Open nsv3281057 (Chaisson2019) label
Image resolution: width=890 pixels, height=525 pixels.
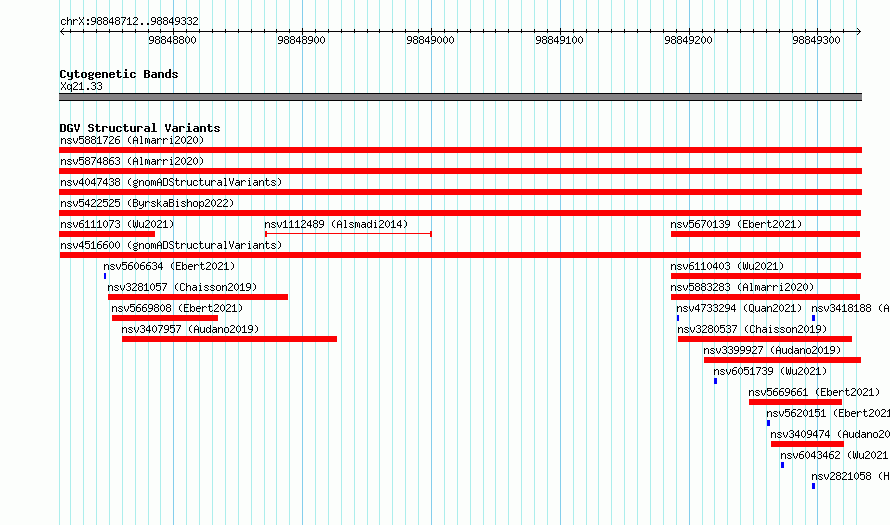182,287
